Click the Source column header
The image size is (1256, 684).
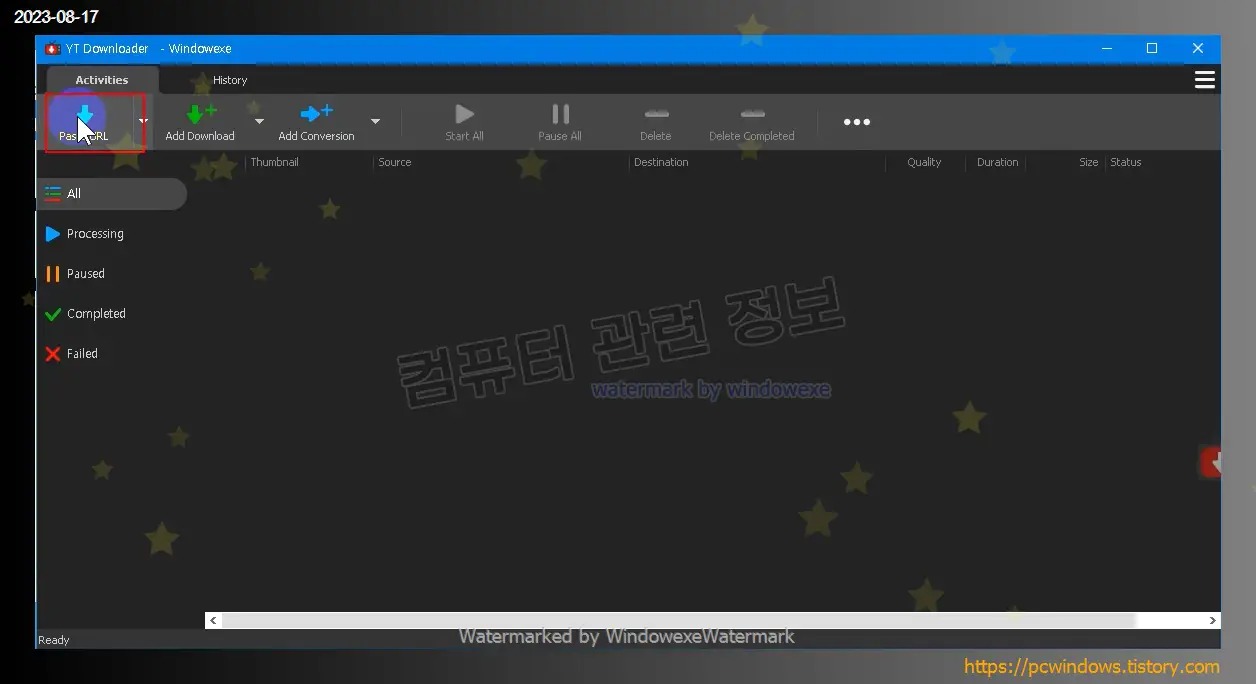click(x=394, y=162)
